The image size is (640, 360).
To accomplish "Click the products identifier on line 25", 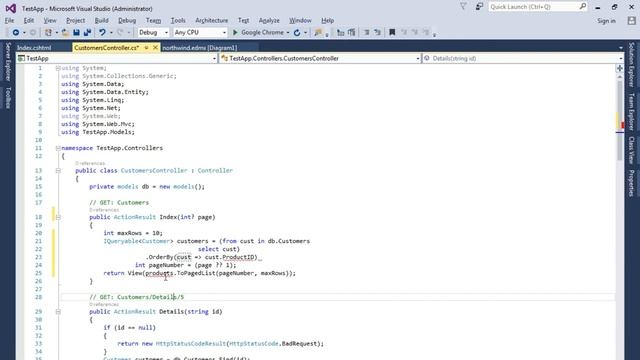I will coord(160,273).
